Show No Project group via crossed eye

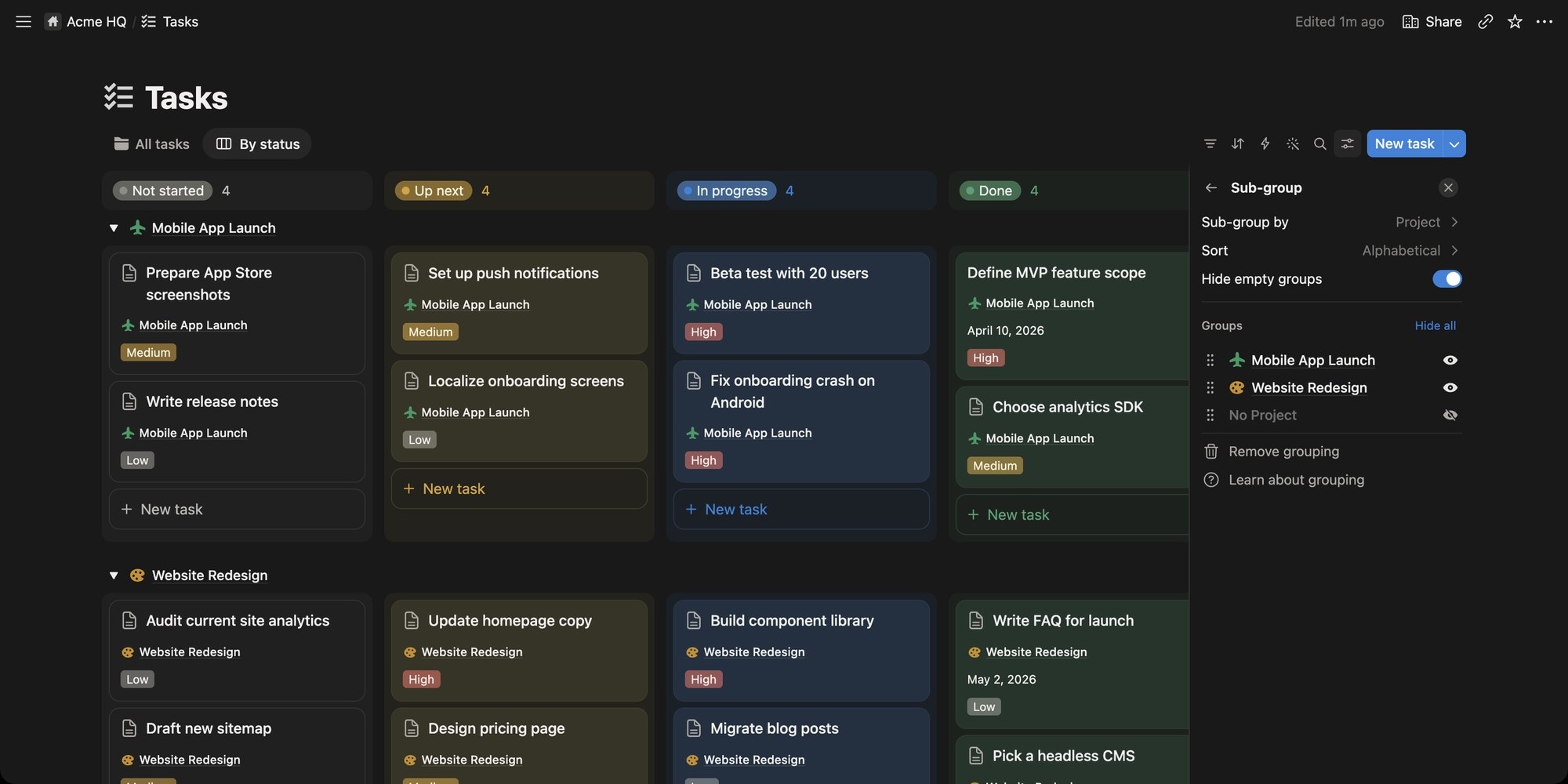pos(1450,415)
